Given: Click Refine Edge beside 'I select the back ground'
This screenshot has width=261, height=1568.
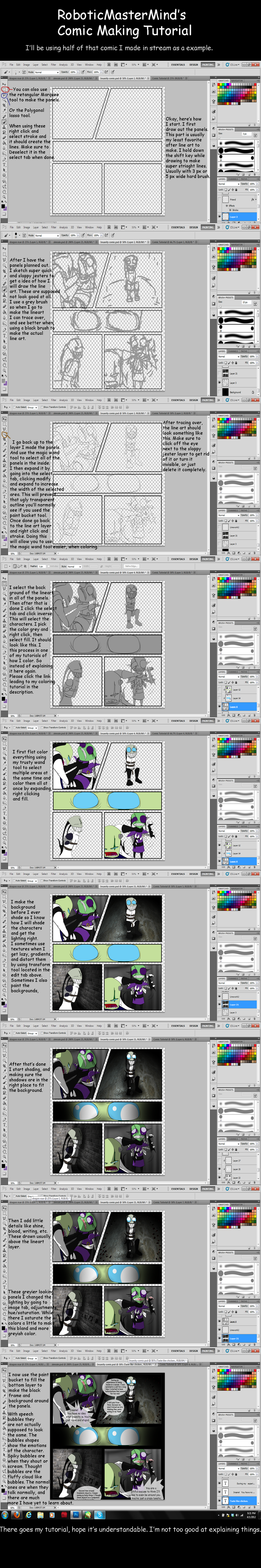Looking at the screenshot, I should 131,566.
